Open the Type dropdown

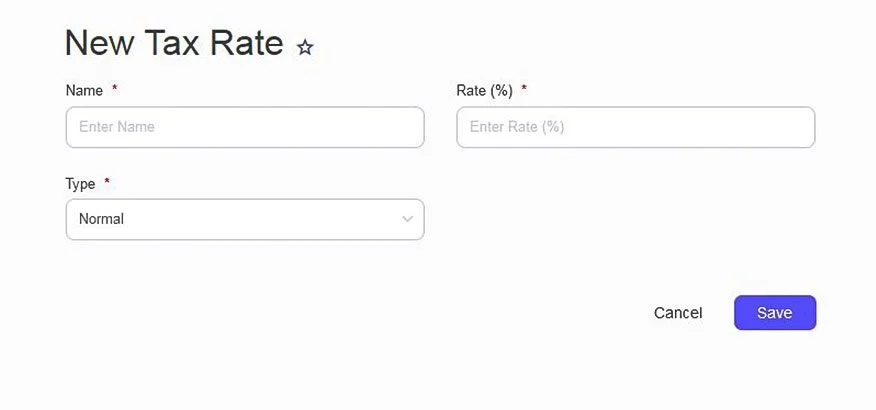point(245,219)
